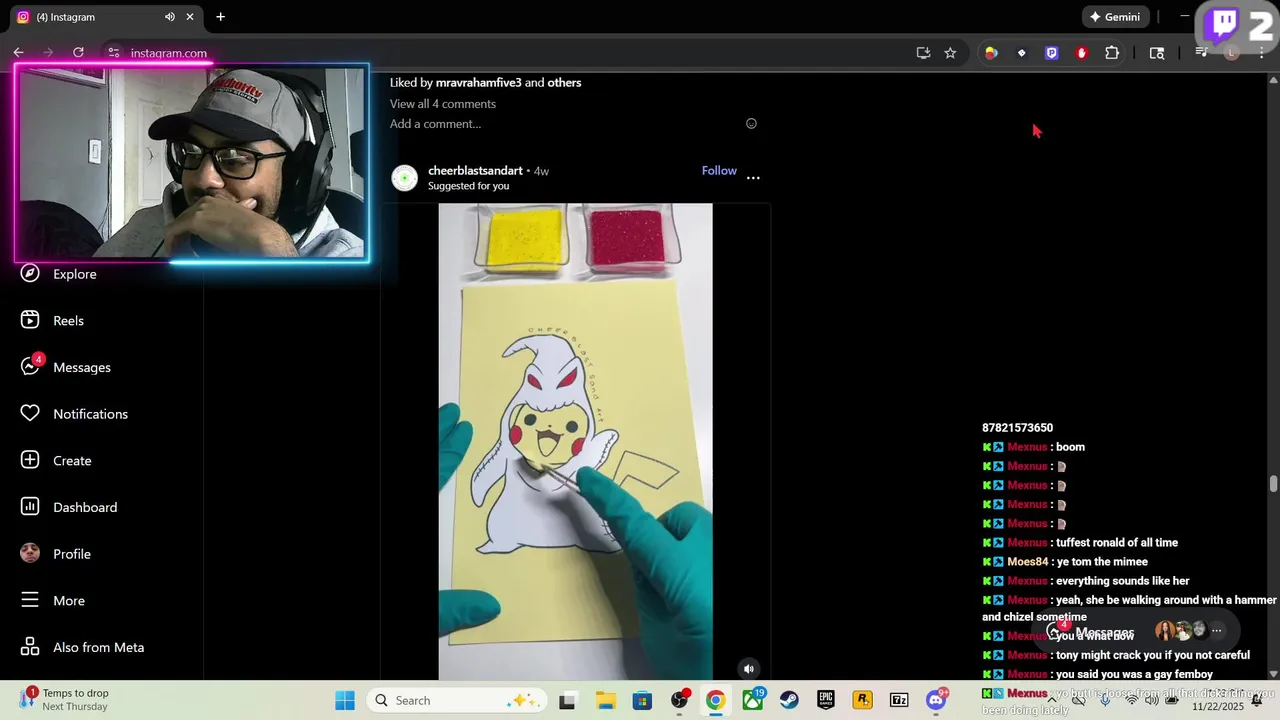The width and height of the screenshot is (1280, 720).
Task: Open emoji picker in comment box
Action: (751, 124)
